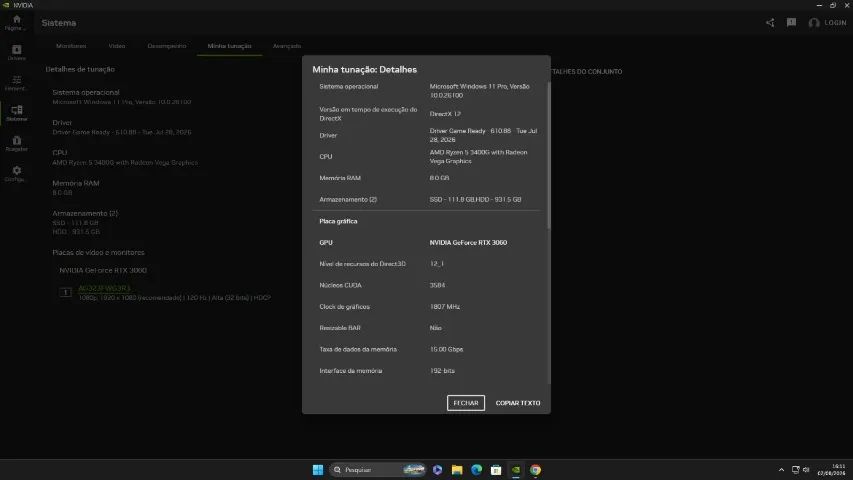The width and height of the screenshot is (853, 480).
Task: Show hidden system tray icons chevron
Action: click(781, 470)
